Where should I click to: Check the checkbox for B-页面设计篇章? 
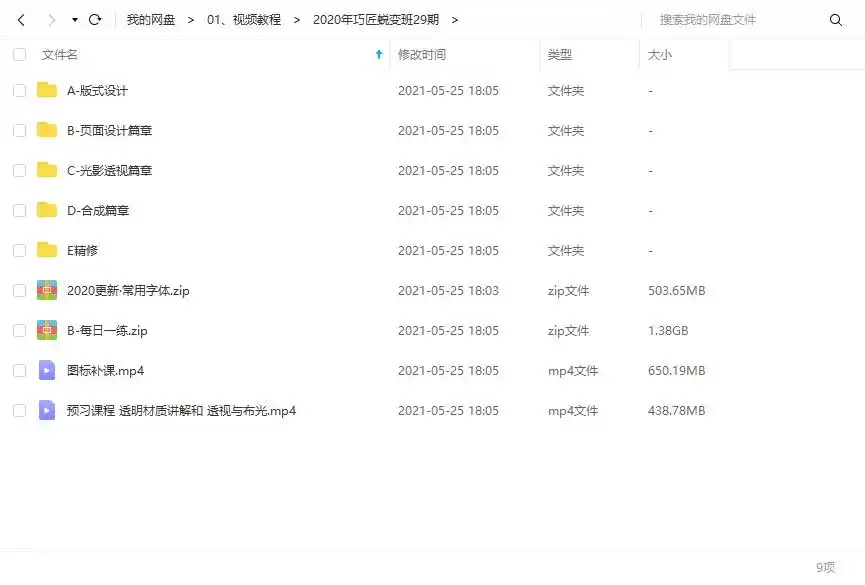pos(17,130)
